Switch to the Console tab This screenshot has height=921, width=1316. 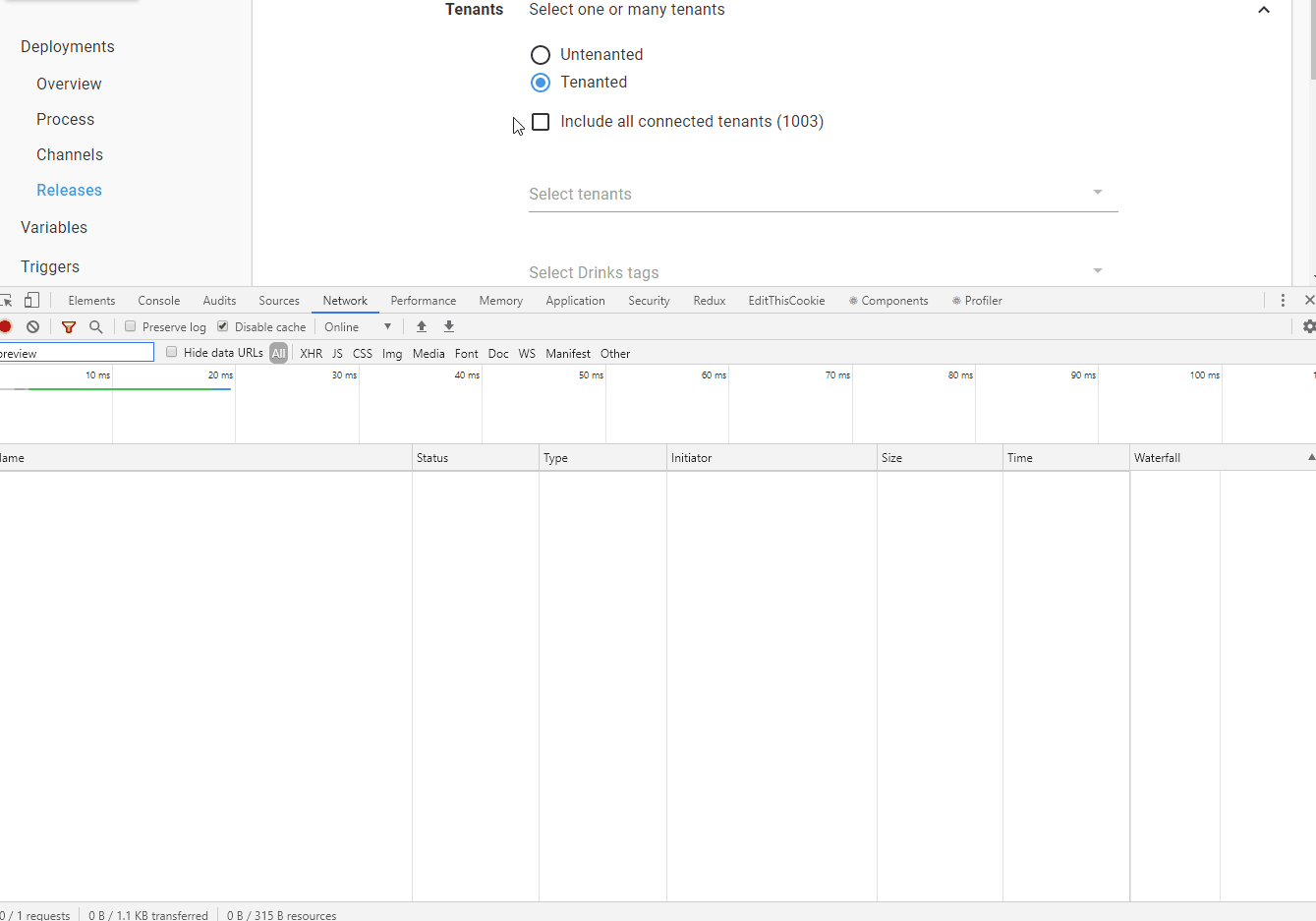[159, 301]
